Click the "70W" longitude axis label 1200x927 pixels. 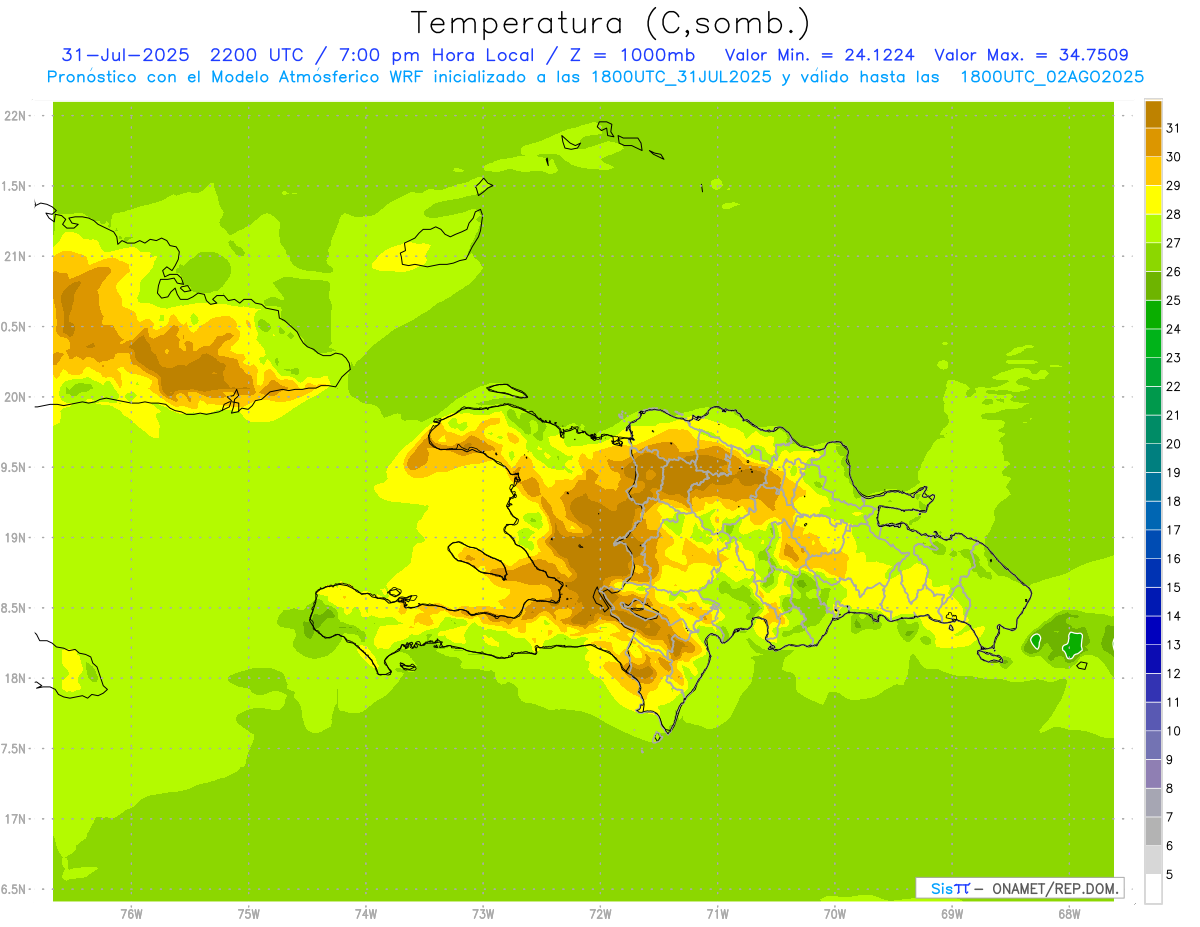point(835,914)
